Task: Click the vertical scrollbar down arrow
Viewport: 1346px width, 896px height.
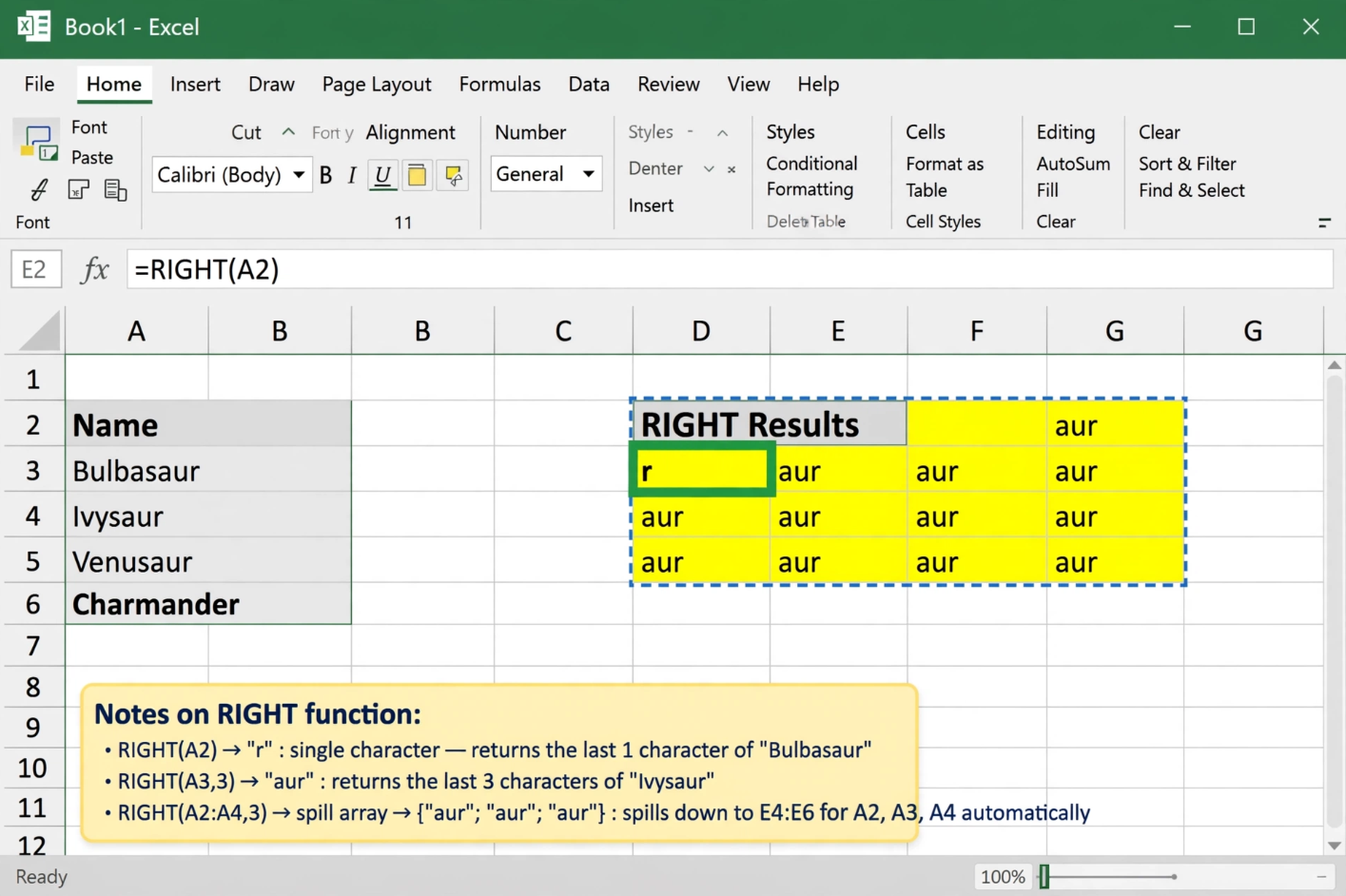Action: pyautogui.click(x=1335, y=845)
